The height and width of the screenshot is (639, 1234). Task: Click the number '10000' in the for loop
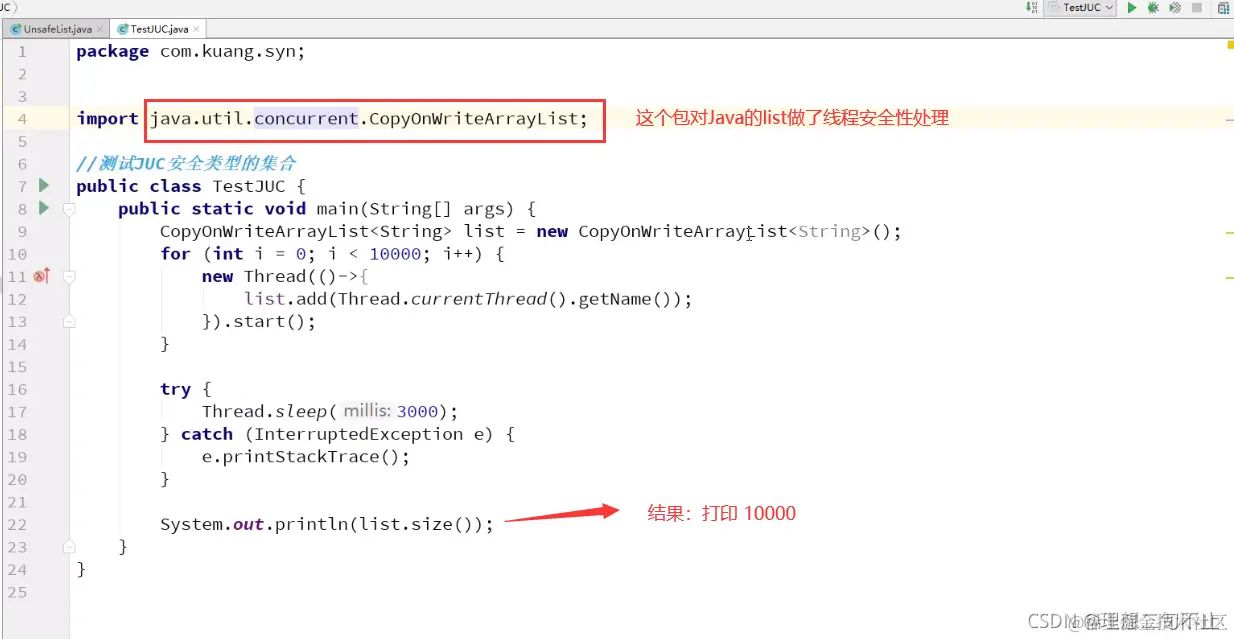click(x=395, y=254)
